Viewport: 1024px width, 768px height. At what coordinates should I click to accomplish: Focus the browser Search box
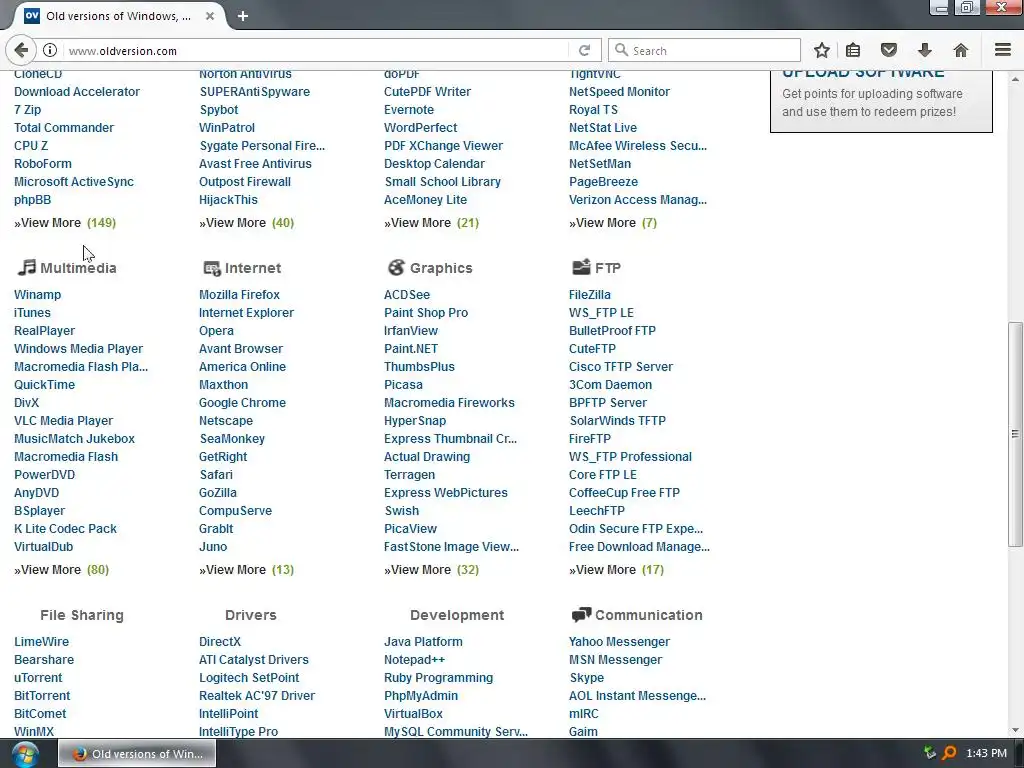coord(704,50)
